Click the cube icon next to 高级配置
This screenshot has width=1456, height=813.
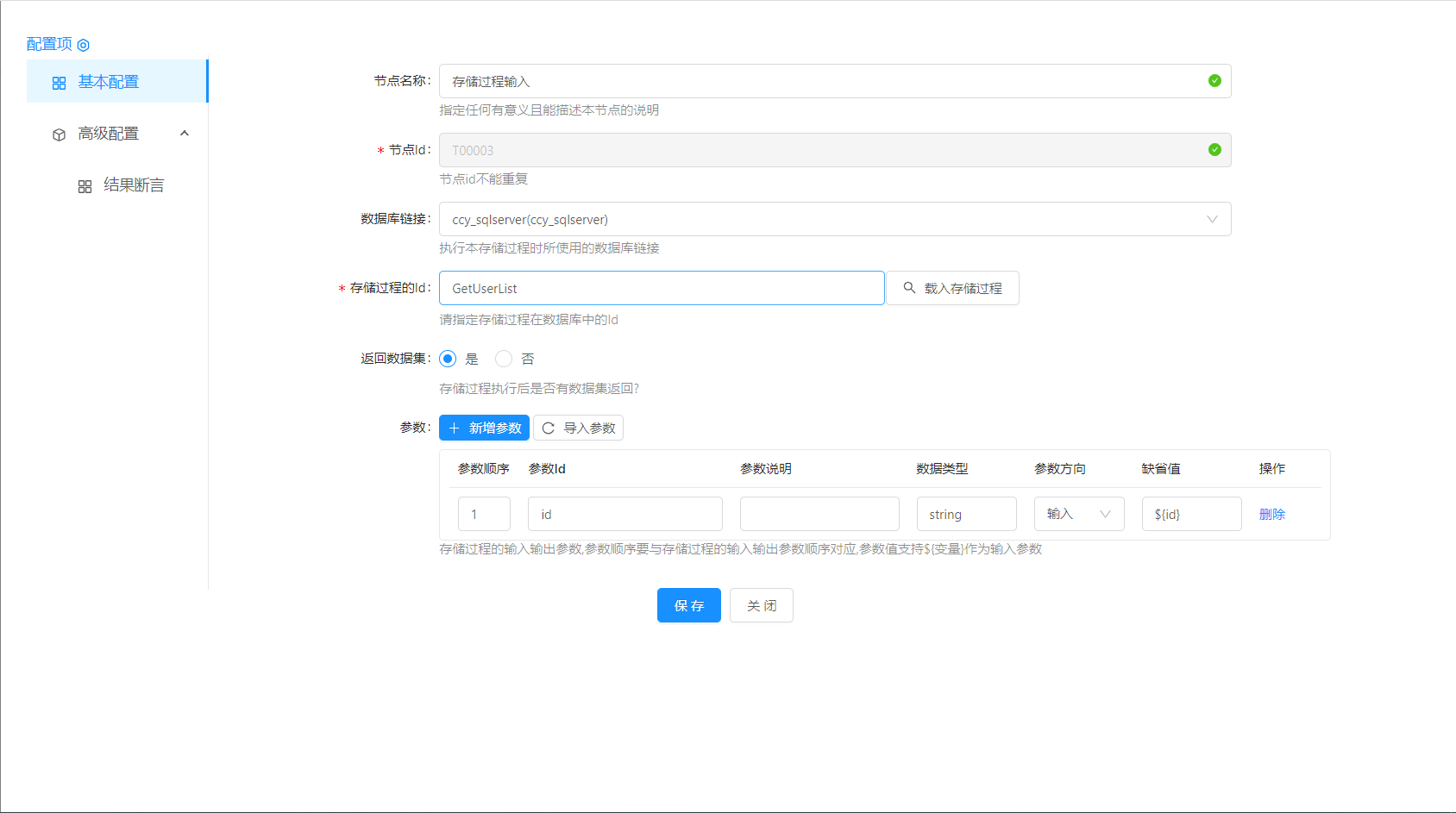pyautogui.click(x=59, y=134)
